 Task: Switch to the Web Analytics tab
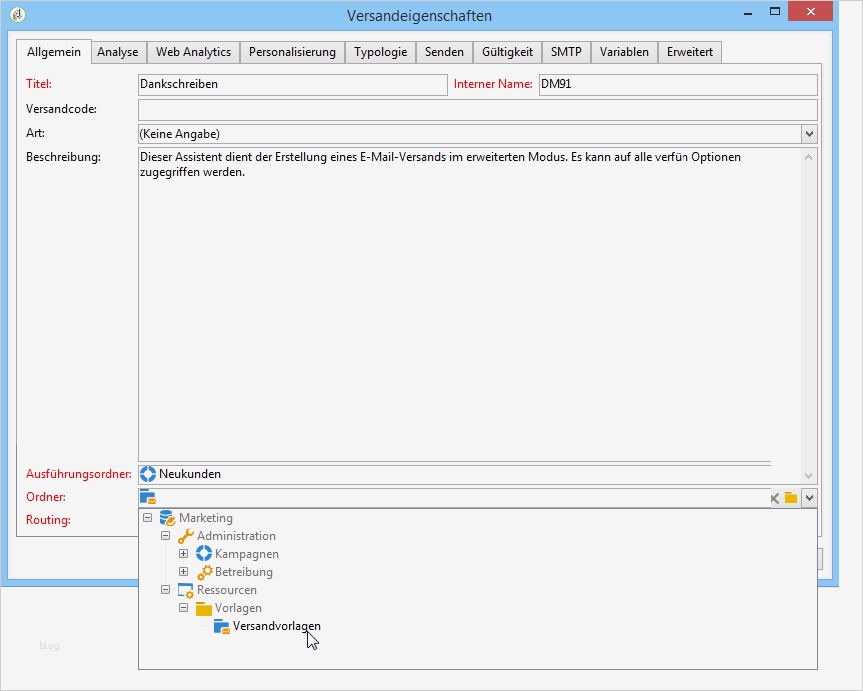pyautogui.click(x=193, y=52)
